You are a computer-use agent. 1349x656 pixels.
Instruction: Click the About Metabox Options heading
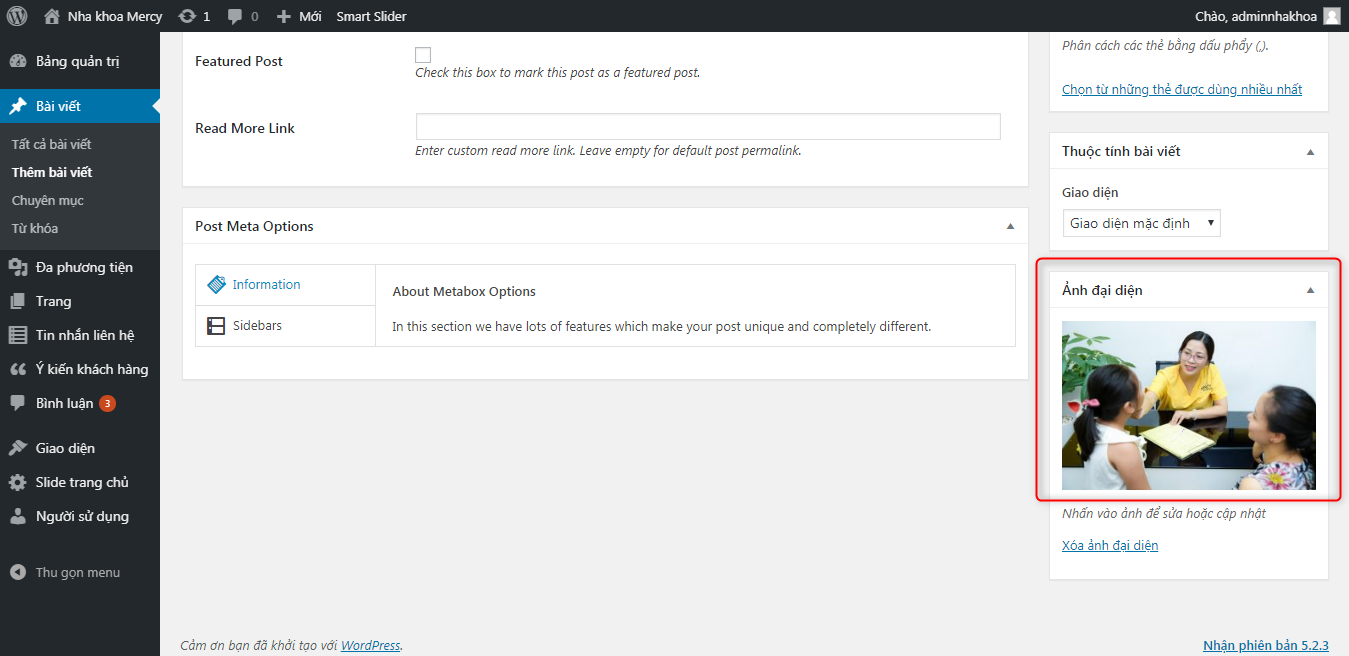coord(464,292)
